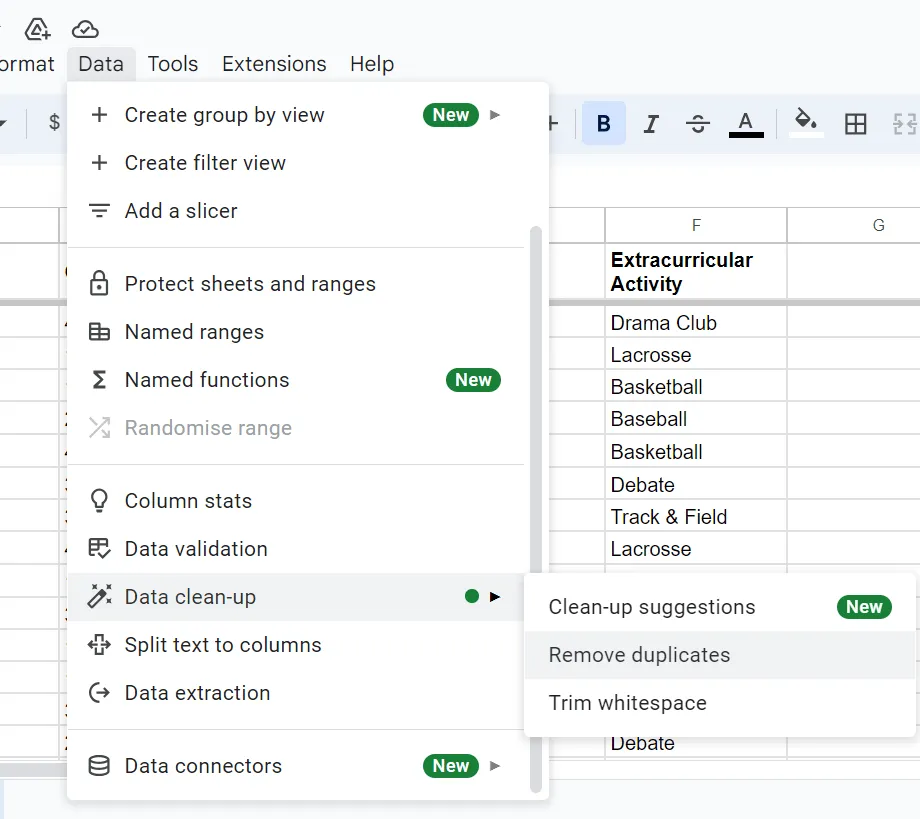This screenshot has height=819, width=920.
Task: Open Named ranges
Action: click(x=296, y=332)
